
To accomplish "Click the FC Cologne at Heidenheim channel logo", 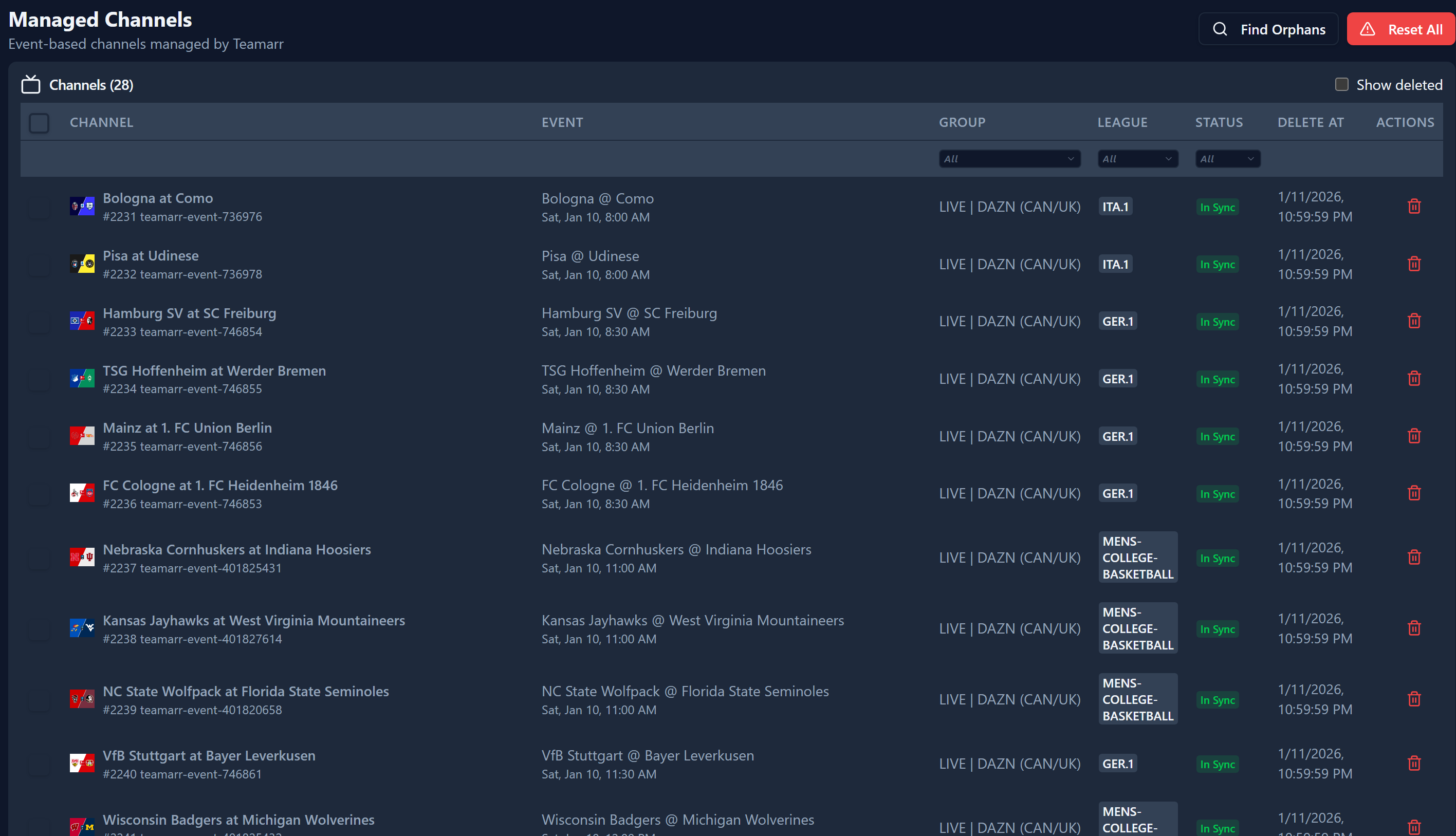I will click(x=82, y=493).
